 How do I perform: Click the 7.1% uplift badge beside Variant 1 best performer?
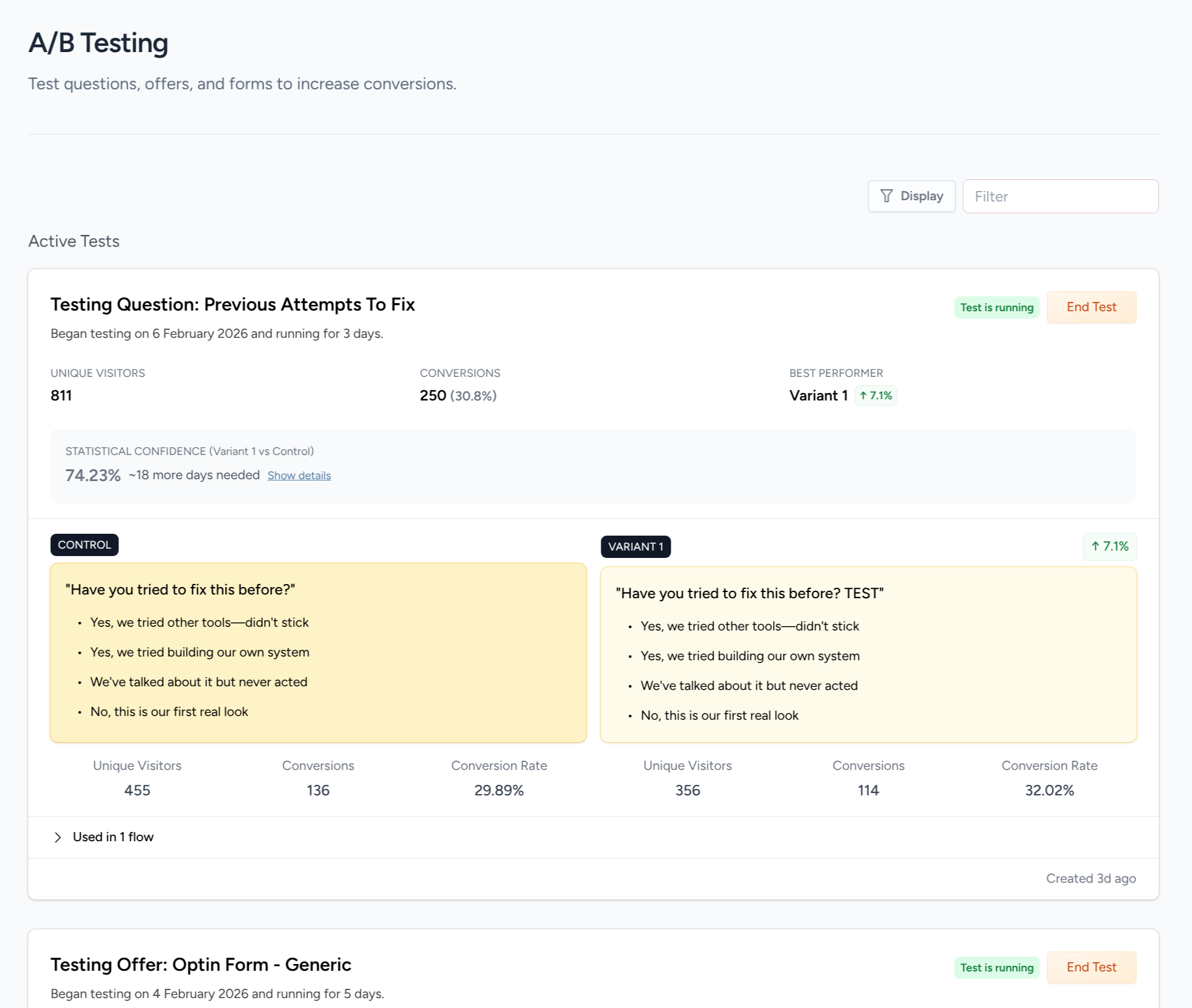pyautogui.click(x=875, y=396)
